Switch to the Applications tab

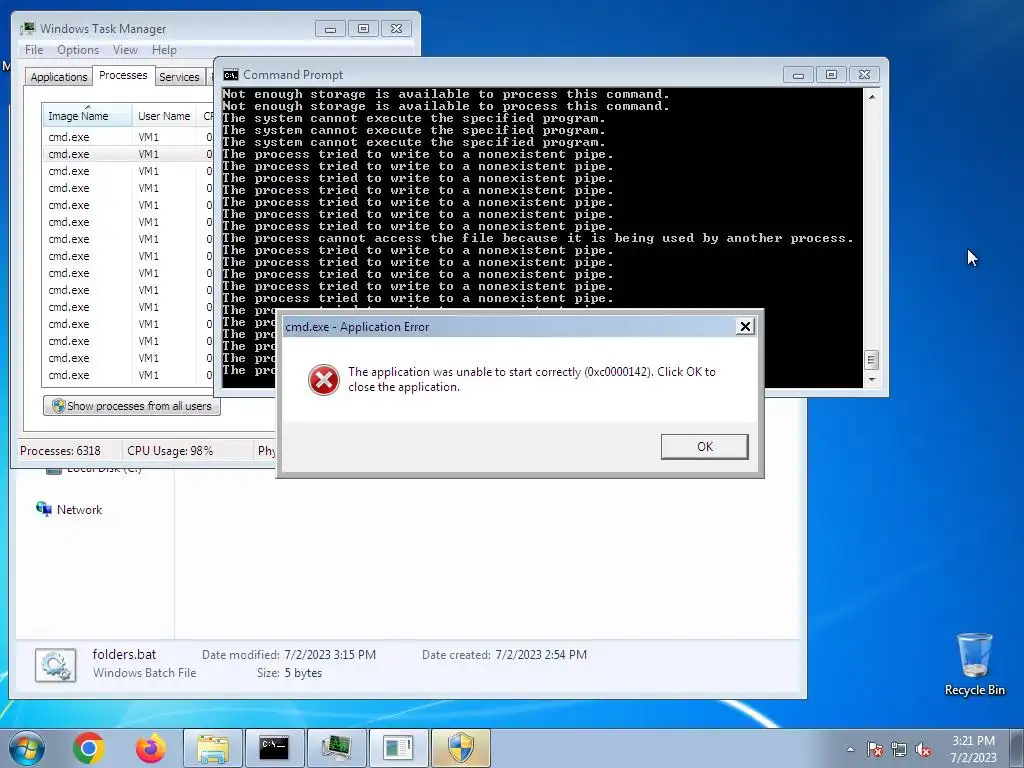58,76
